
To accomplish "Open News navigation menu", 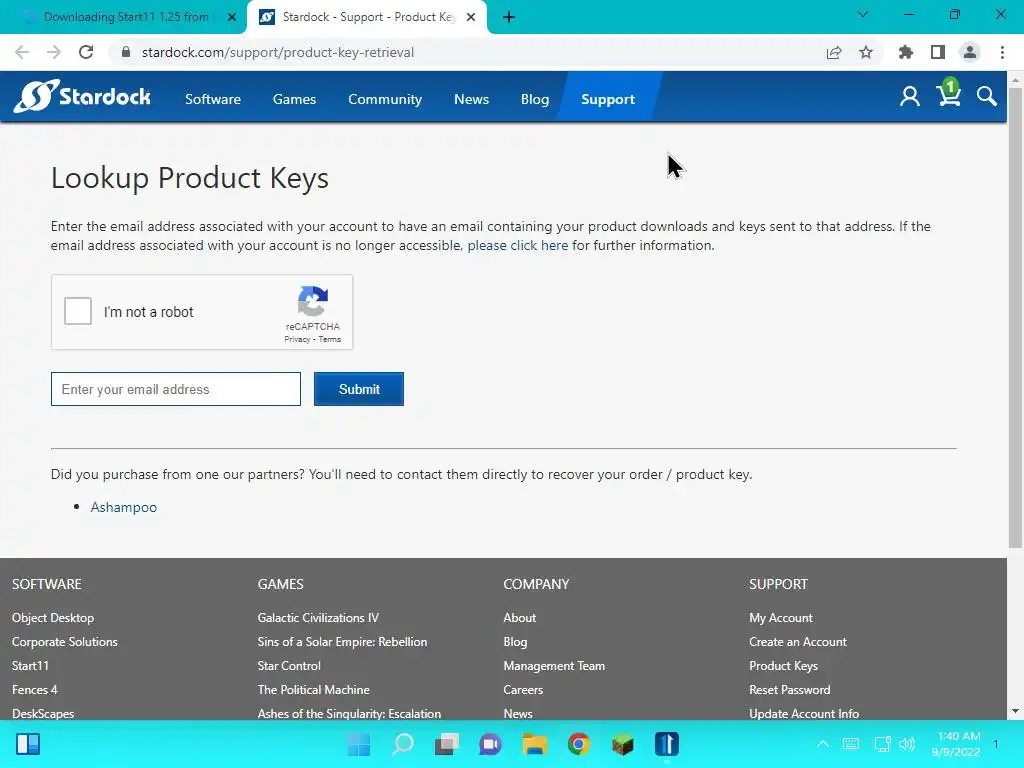I will 472,99.
